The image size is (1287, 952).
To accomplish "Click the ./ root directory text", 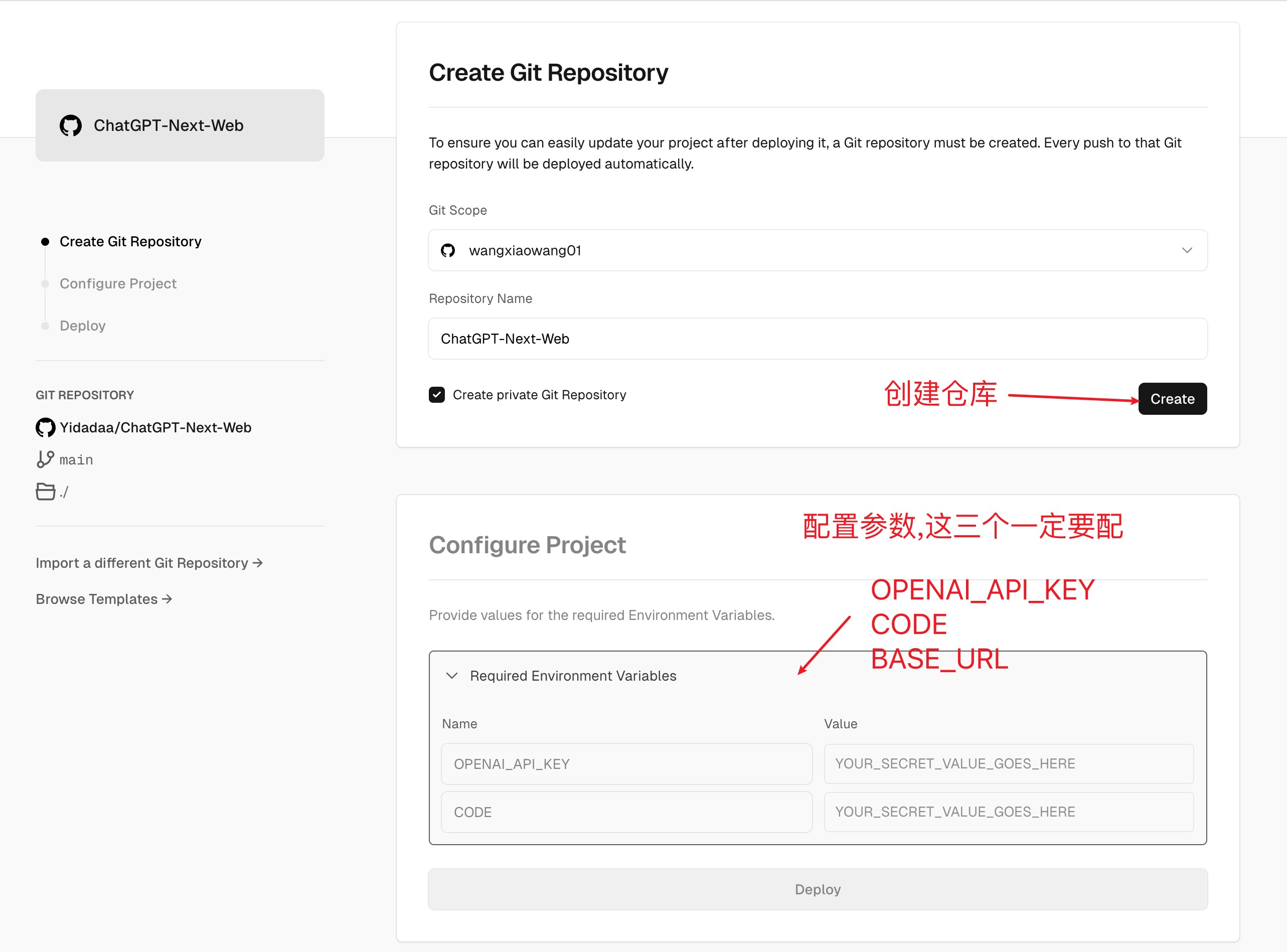I will (64, 492).
